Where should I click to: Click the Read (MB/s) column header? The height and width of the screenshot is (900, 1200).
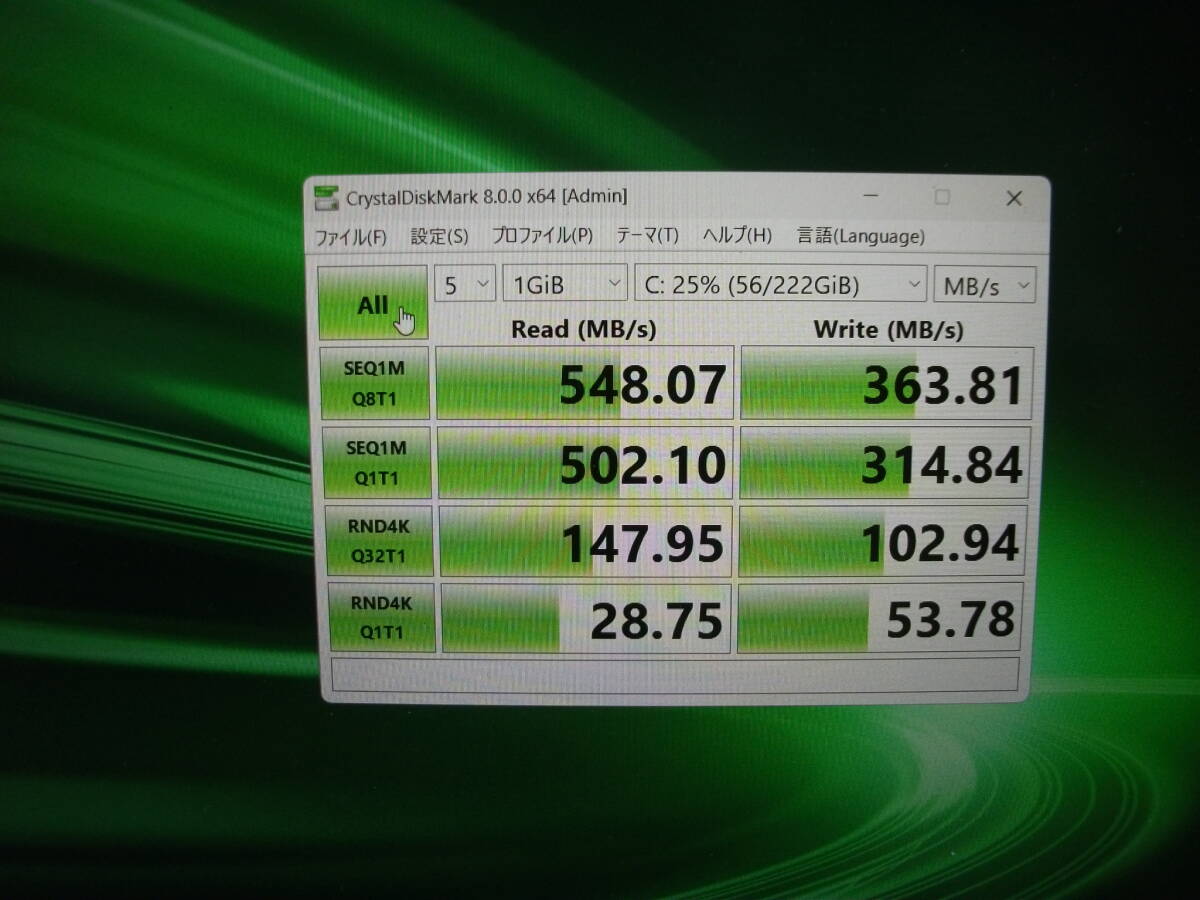point(584,328)
